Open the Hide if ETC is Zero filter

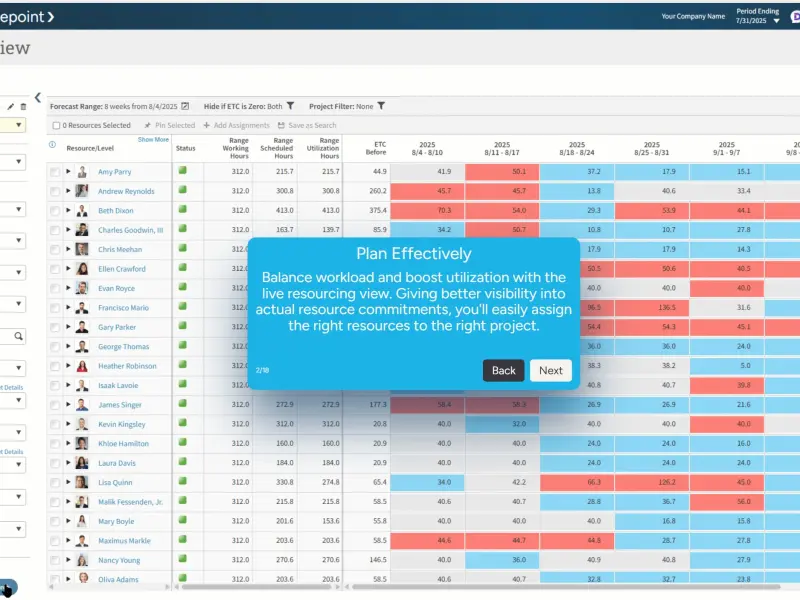point(290,106)
